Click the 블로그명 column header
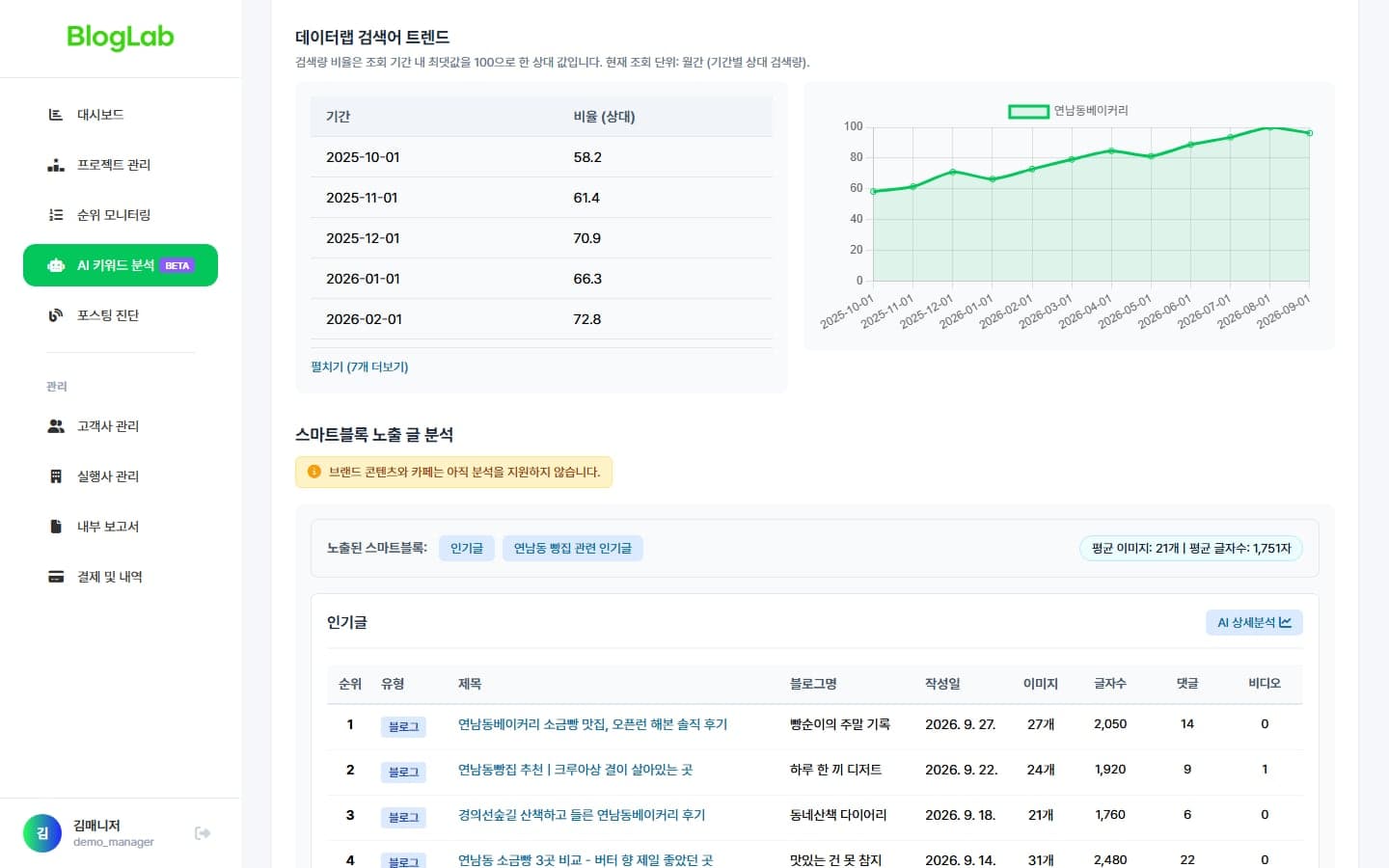 (x=813, y=684)
